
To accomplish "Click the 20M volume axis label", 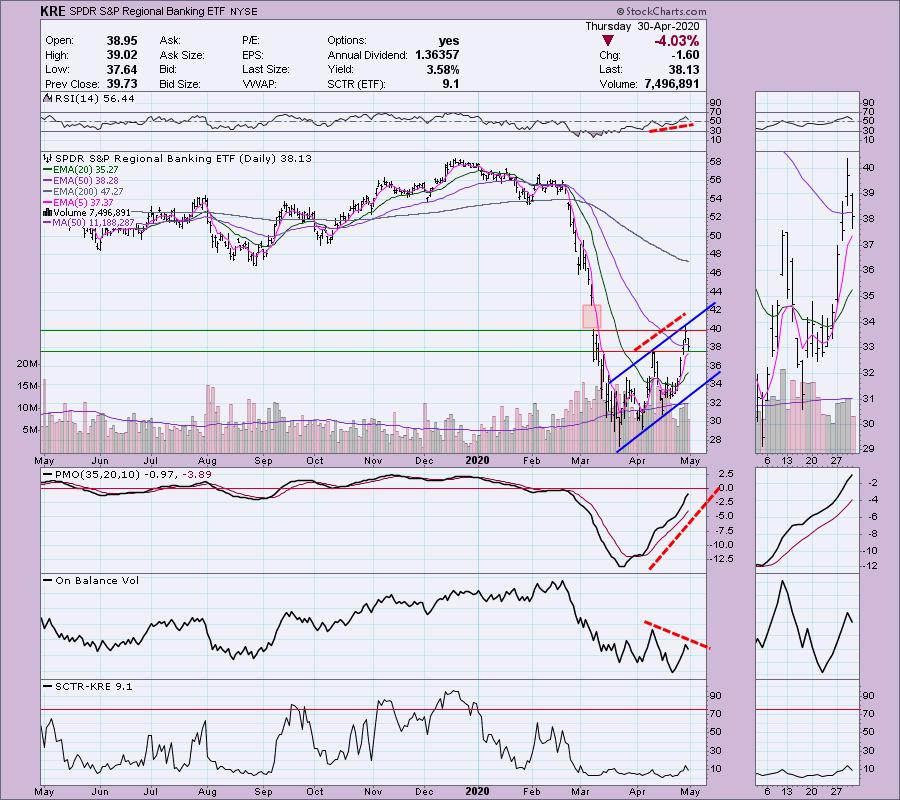I will 28,364.
